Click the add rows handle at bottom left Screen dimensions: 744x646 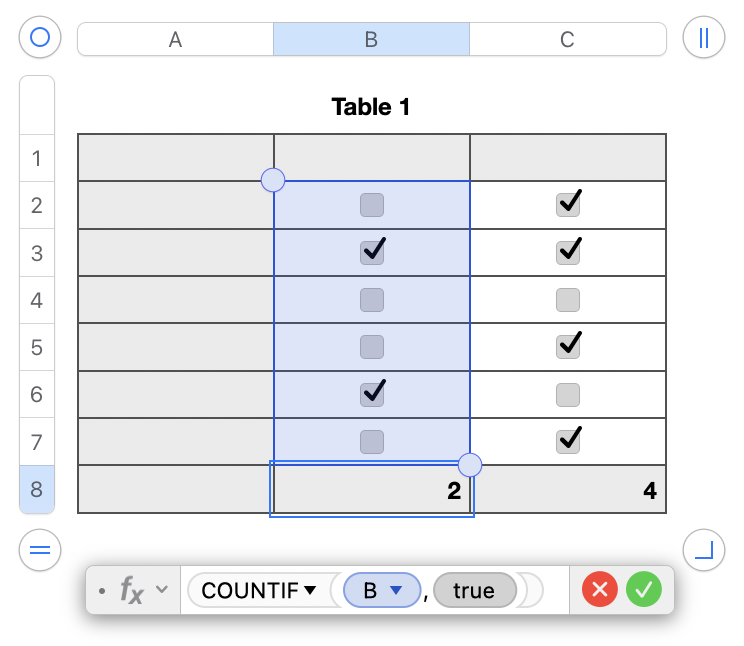point(40,549)
